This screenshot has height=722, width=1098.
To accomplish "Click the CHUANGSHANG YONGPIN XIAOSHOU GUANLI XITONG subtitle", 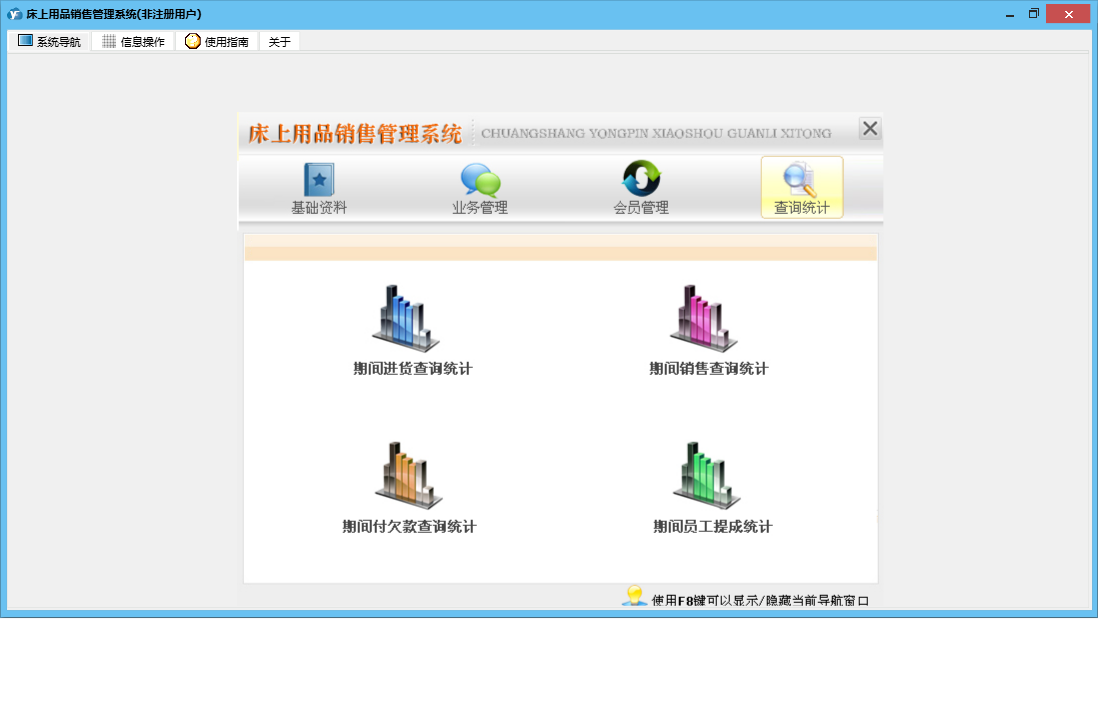I will (656, 133).
